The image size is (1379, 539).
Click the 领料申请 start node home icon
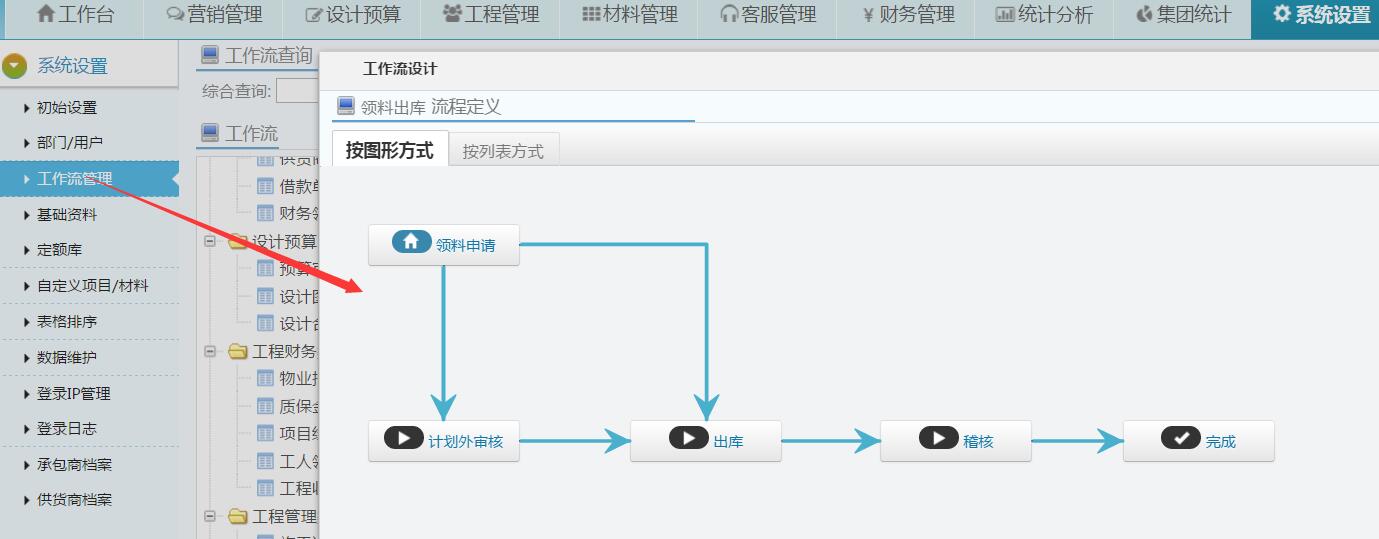point(411,242)
